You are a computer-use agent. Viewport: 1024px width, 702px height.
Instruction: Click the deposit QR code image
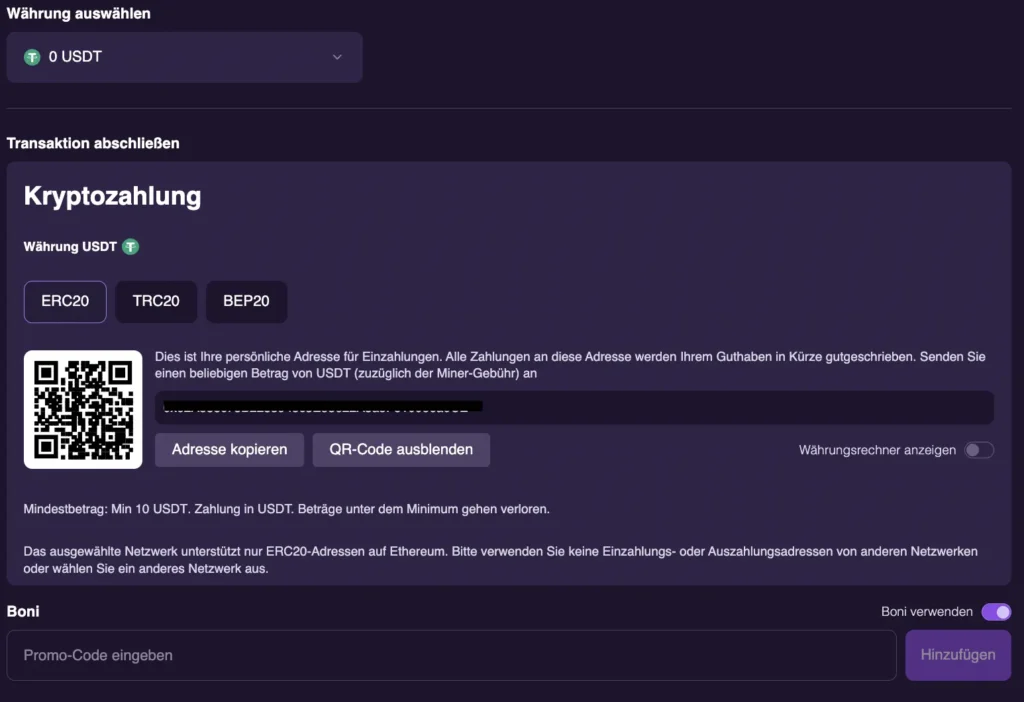click(x=83, y=409)
